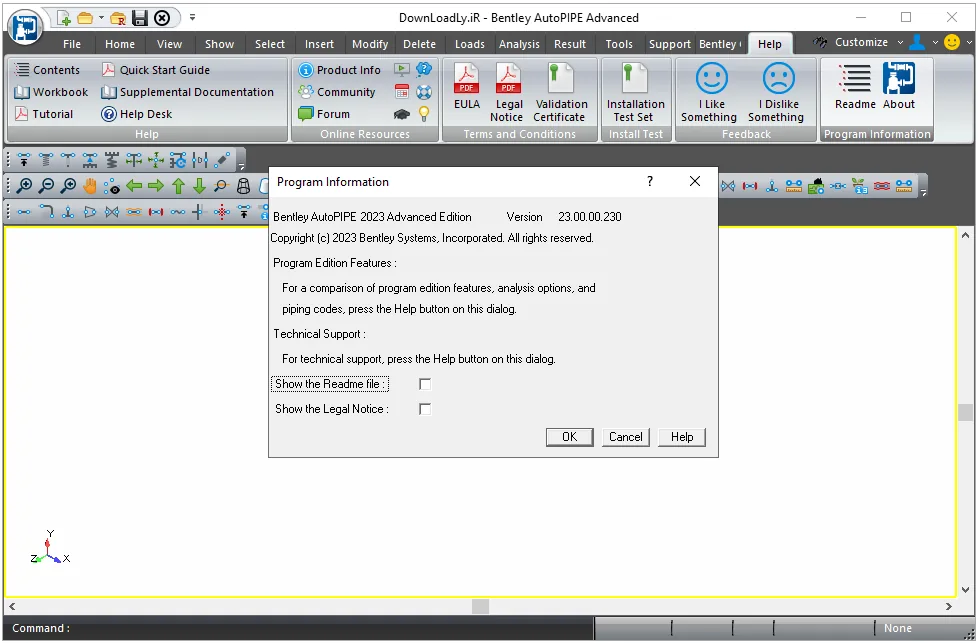Click the calendar icon in Online Resources
Viewport: 978px width, 643px height.
402,92
